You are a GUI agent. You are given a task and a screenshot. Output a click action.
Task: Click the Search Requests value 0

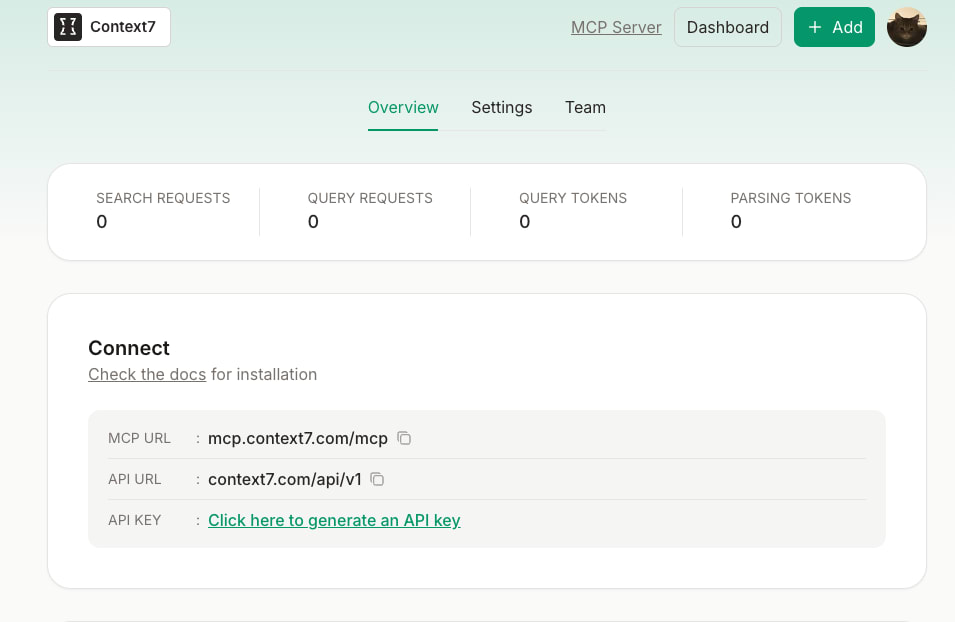[x=101, y=222]
